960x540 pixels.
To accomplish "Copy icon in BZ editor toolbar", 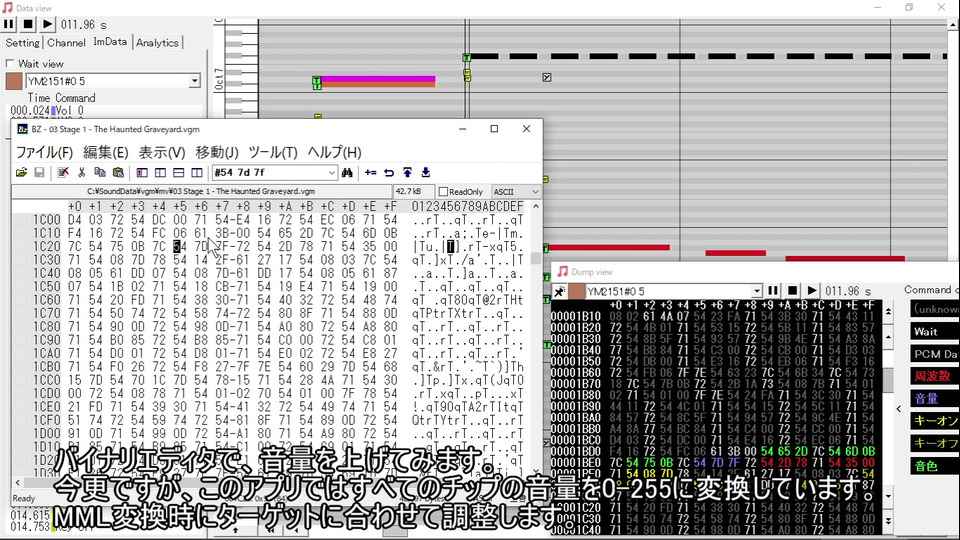I will click(100, 173).
